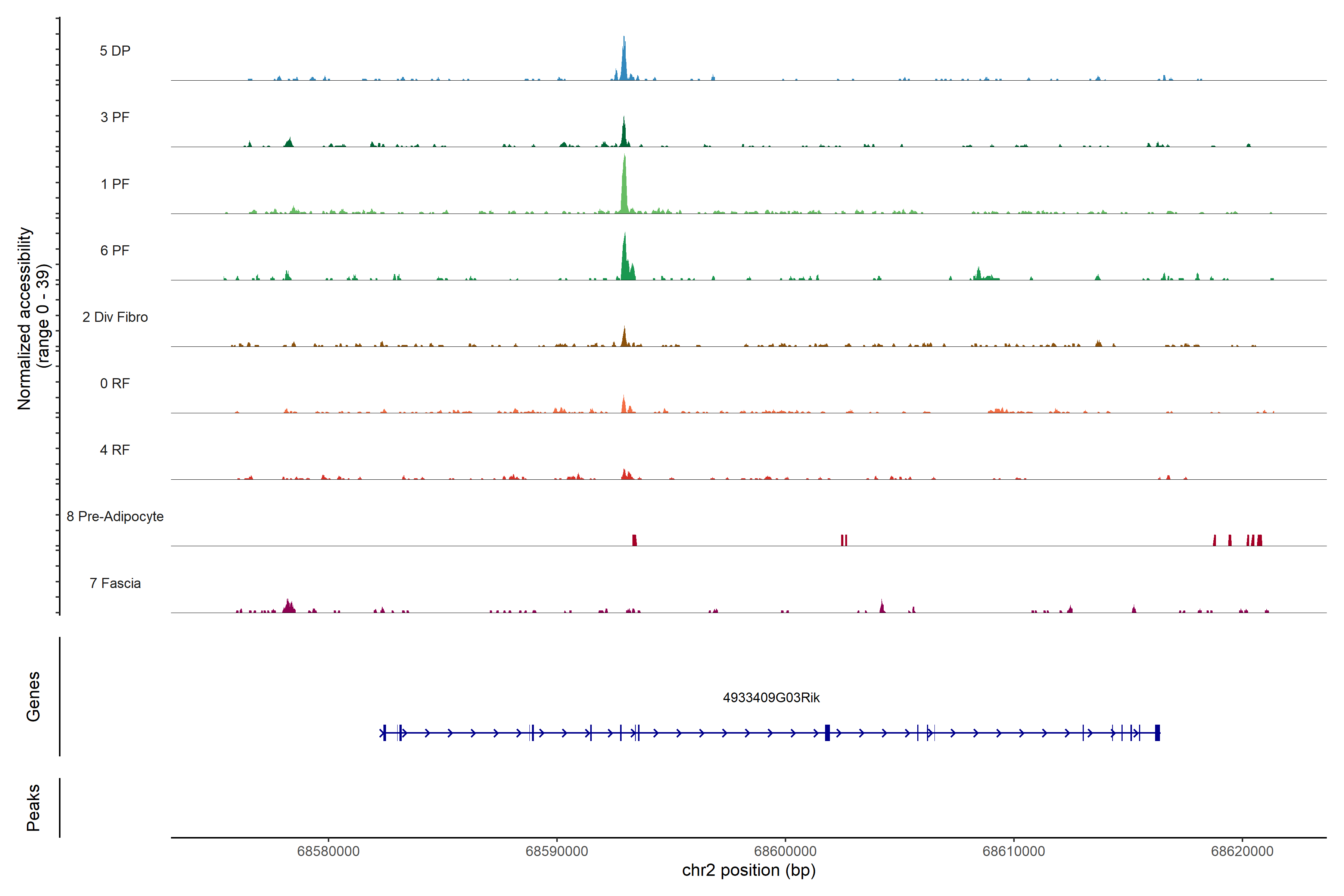
Task: Click the 68600000 axis tick label
Action: coord(785,851)
